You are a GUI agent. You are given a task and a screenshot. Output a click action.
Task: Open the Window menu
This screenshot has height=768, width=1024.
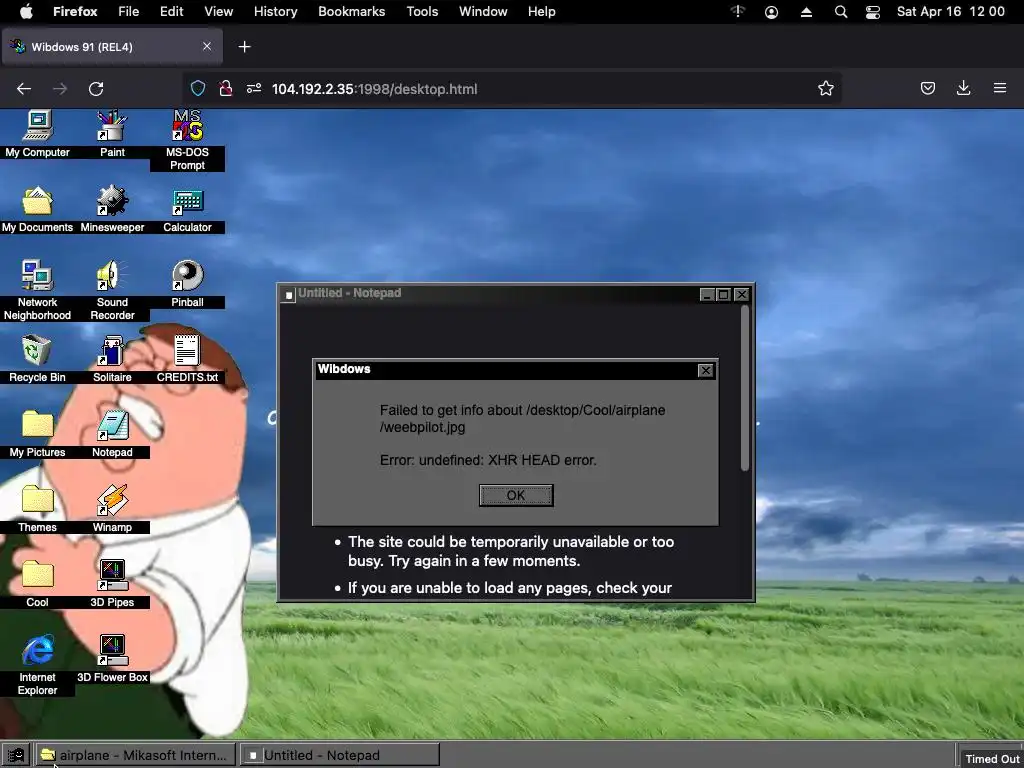(483, 12)
